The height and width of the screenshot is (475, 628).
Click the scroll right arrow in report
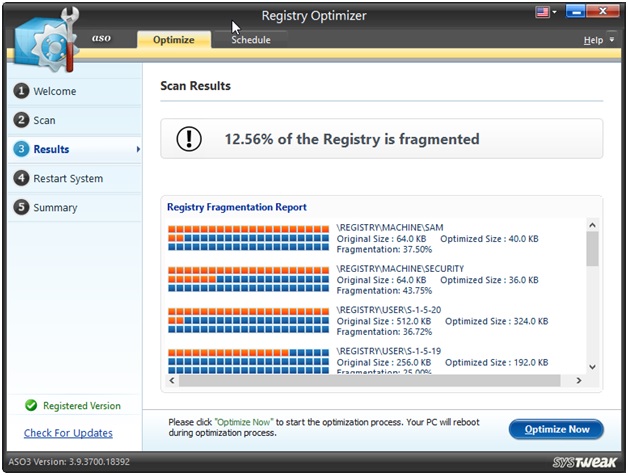coord(579,380)
